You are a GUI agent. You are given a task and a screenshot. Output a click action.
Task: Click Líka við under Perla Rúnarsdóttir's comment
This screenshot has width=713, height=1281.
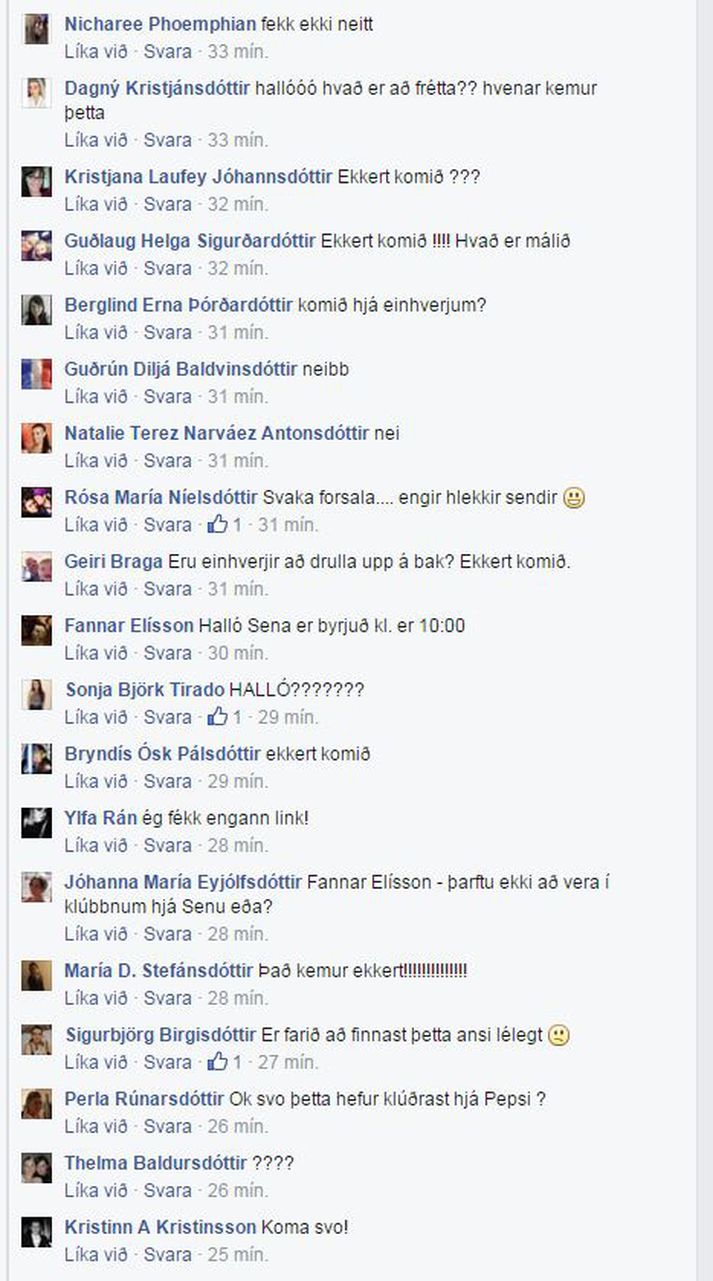click(x=96, y=1126)
